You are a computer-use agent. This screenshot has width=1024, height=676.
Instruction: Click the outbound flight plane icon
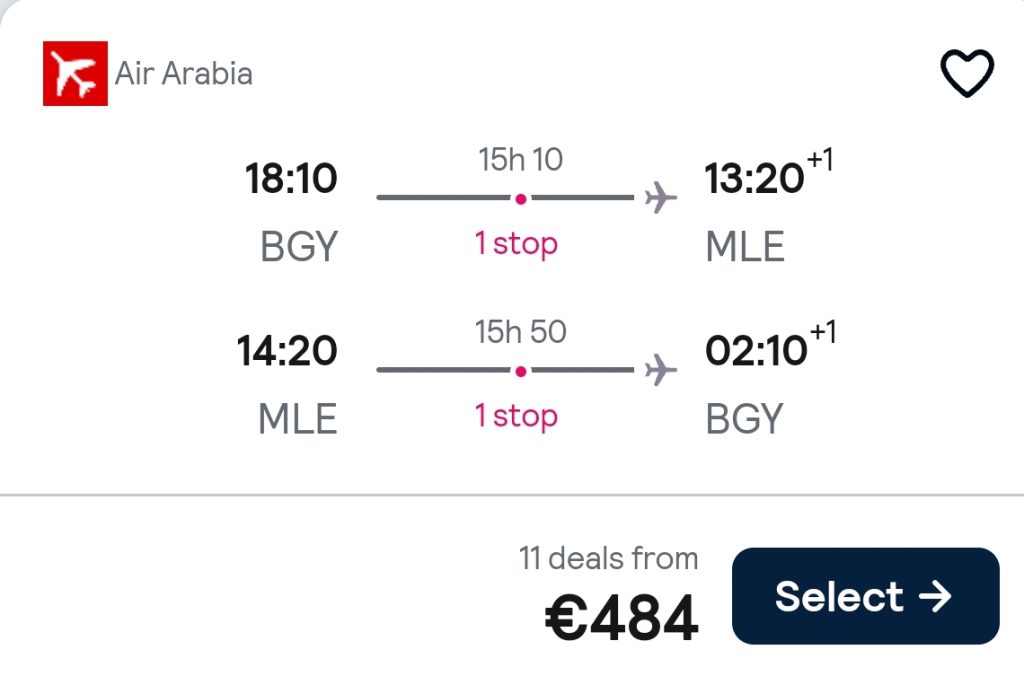[x=660, y=198]
